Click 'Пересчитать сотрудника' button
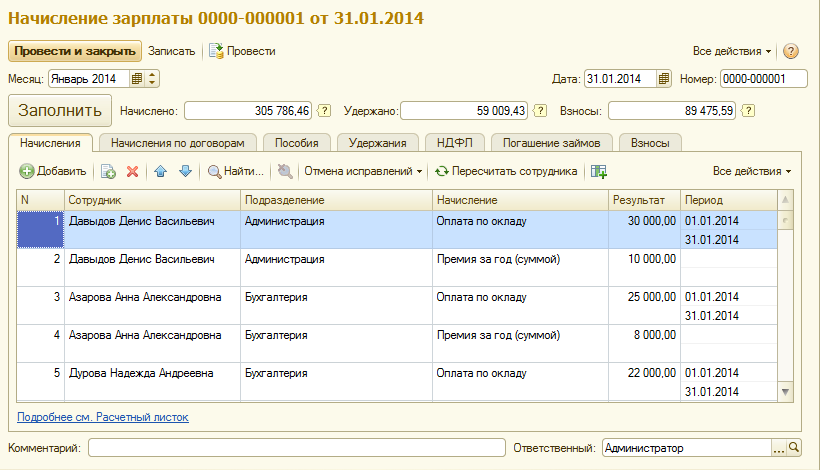The image size is (820, 470). pyautogui.click(x=506, y=171)
